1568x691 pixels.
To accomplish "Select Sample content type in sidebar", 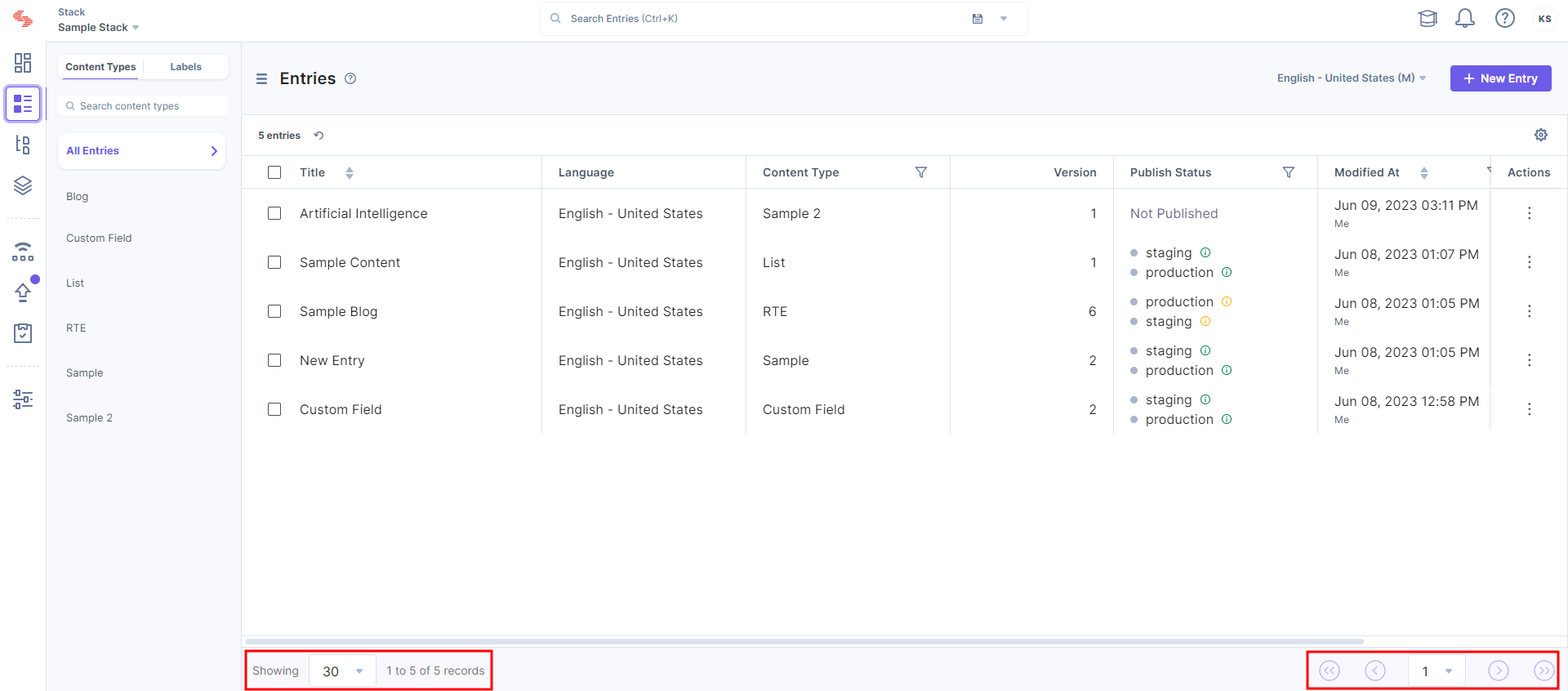I will tap(84, 373).
